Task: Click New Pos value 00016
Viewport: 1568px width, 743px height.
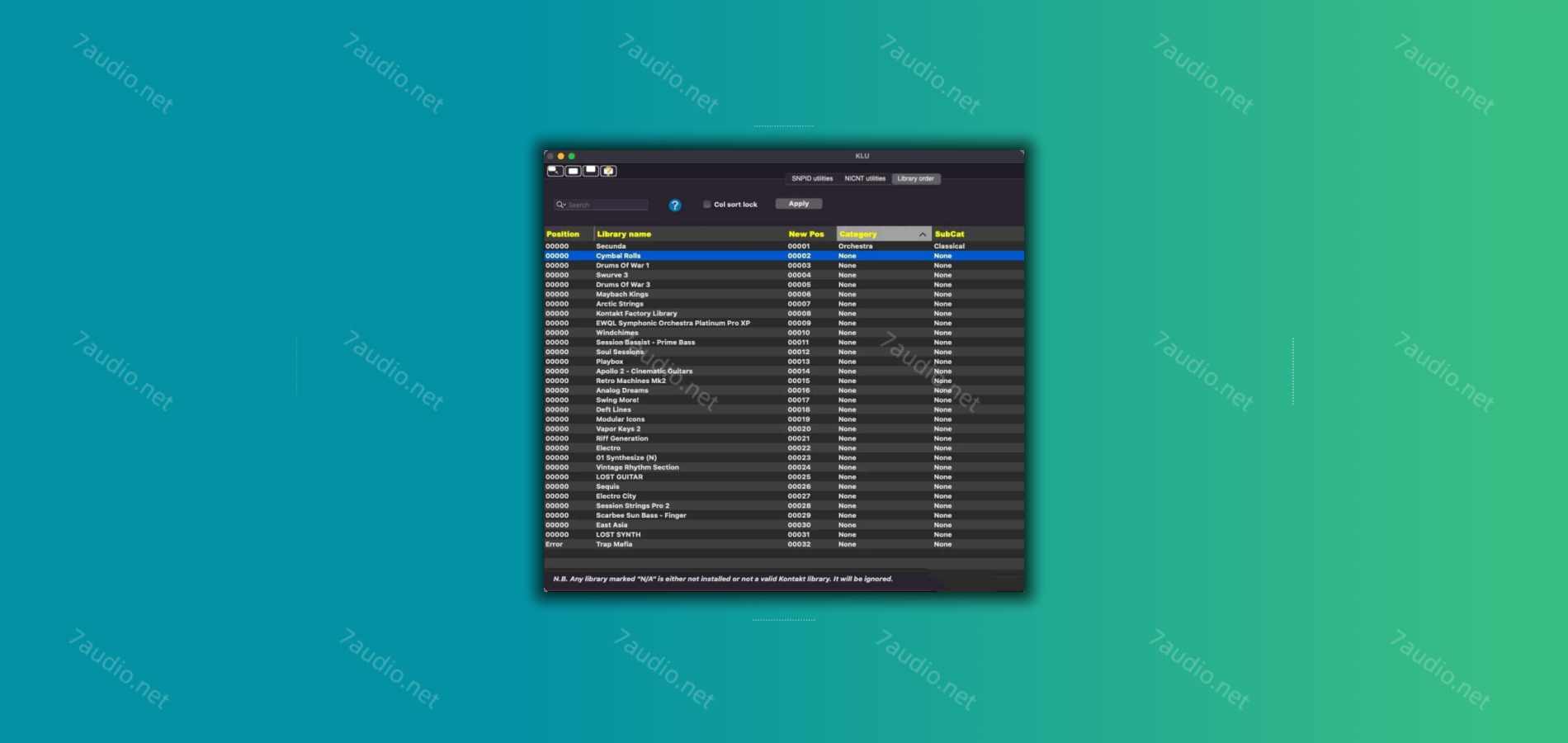Action: 799,390
